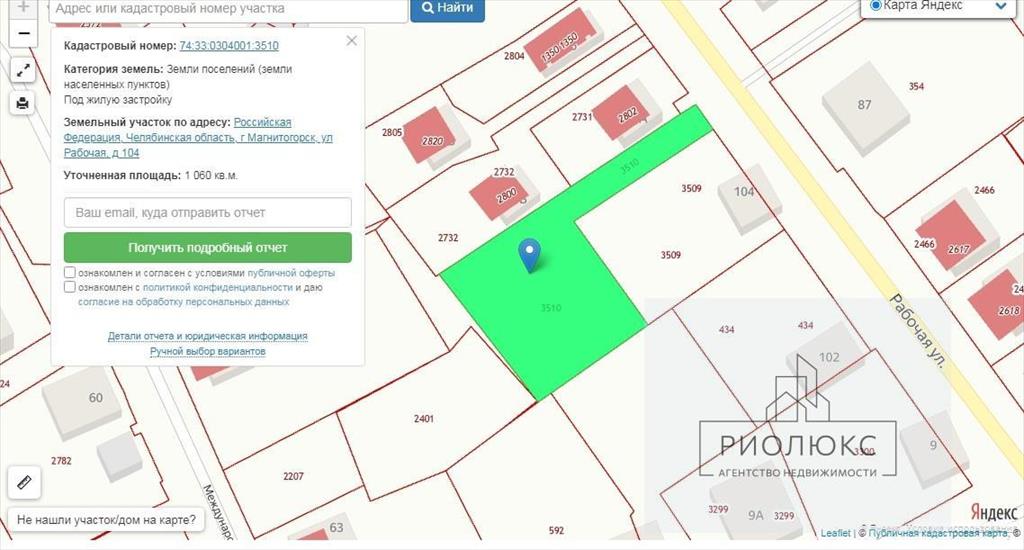Click the address search input field
Screen dimensions: 1024x550
pyautogui.click(x=228, y=10)
